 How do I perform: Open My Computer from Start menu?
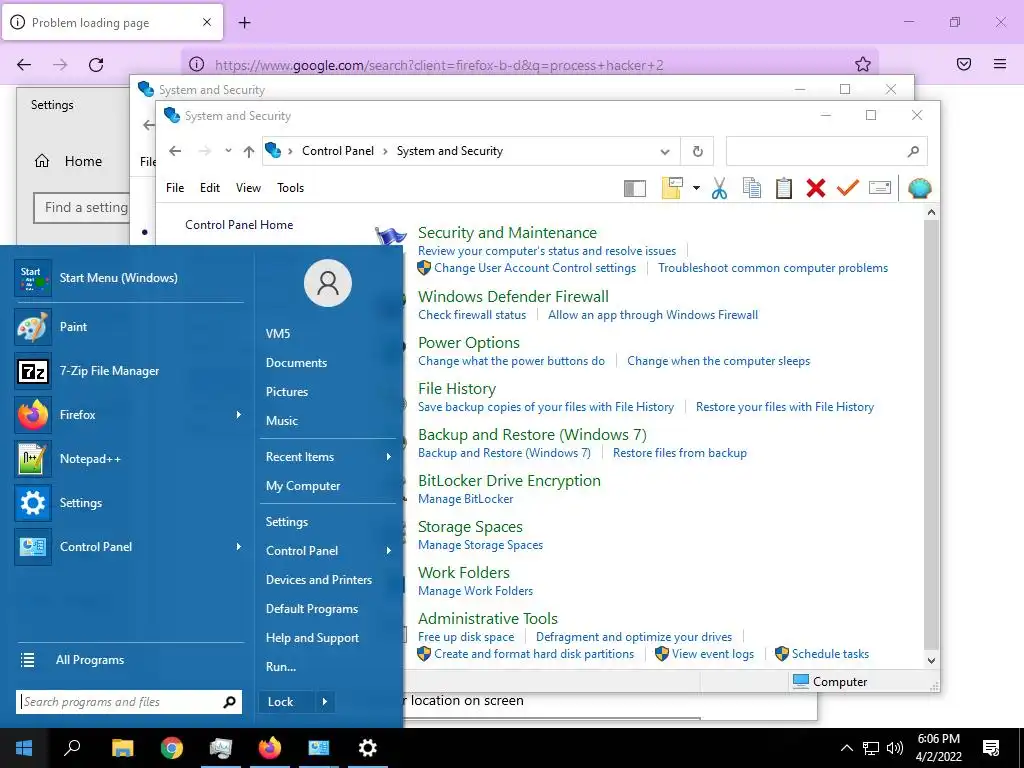point(302,486)
